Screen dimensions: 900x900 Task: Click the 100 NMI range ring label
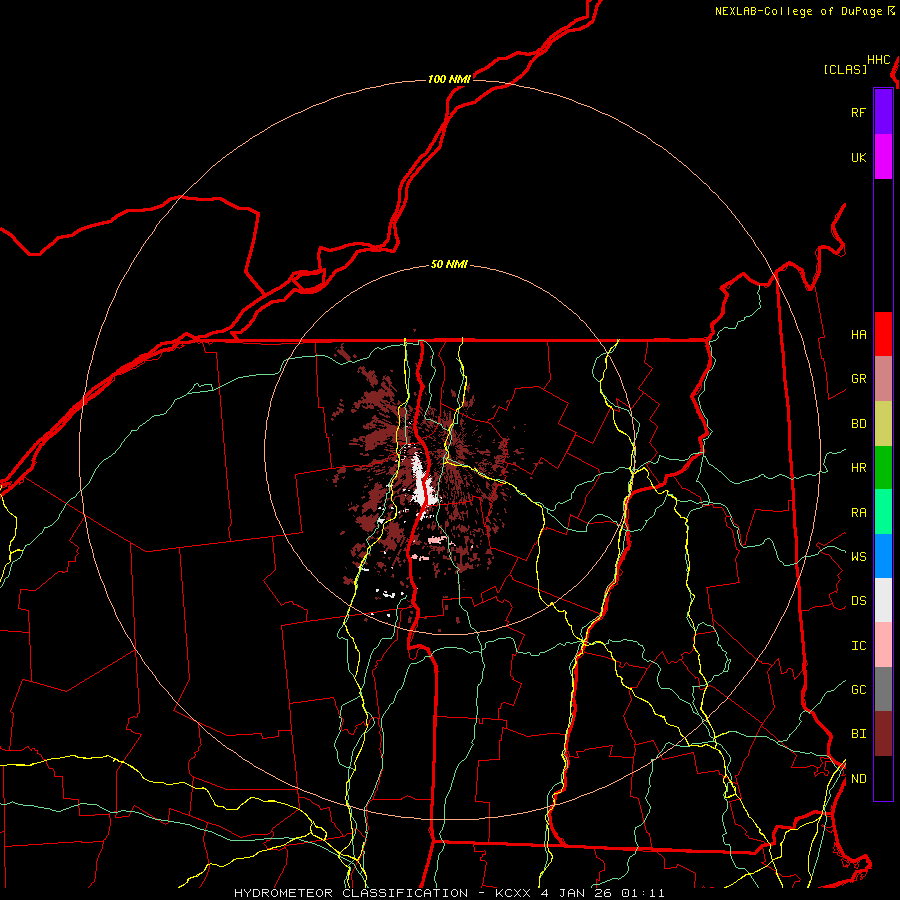(x=449, y=79)
